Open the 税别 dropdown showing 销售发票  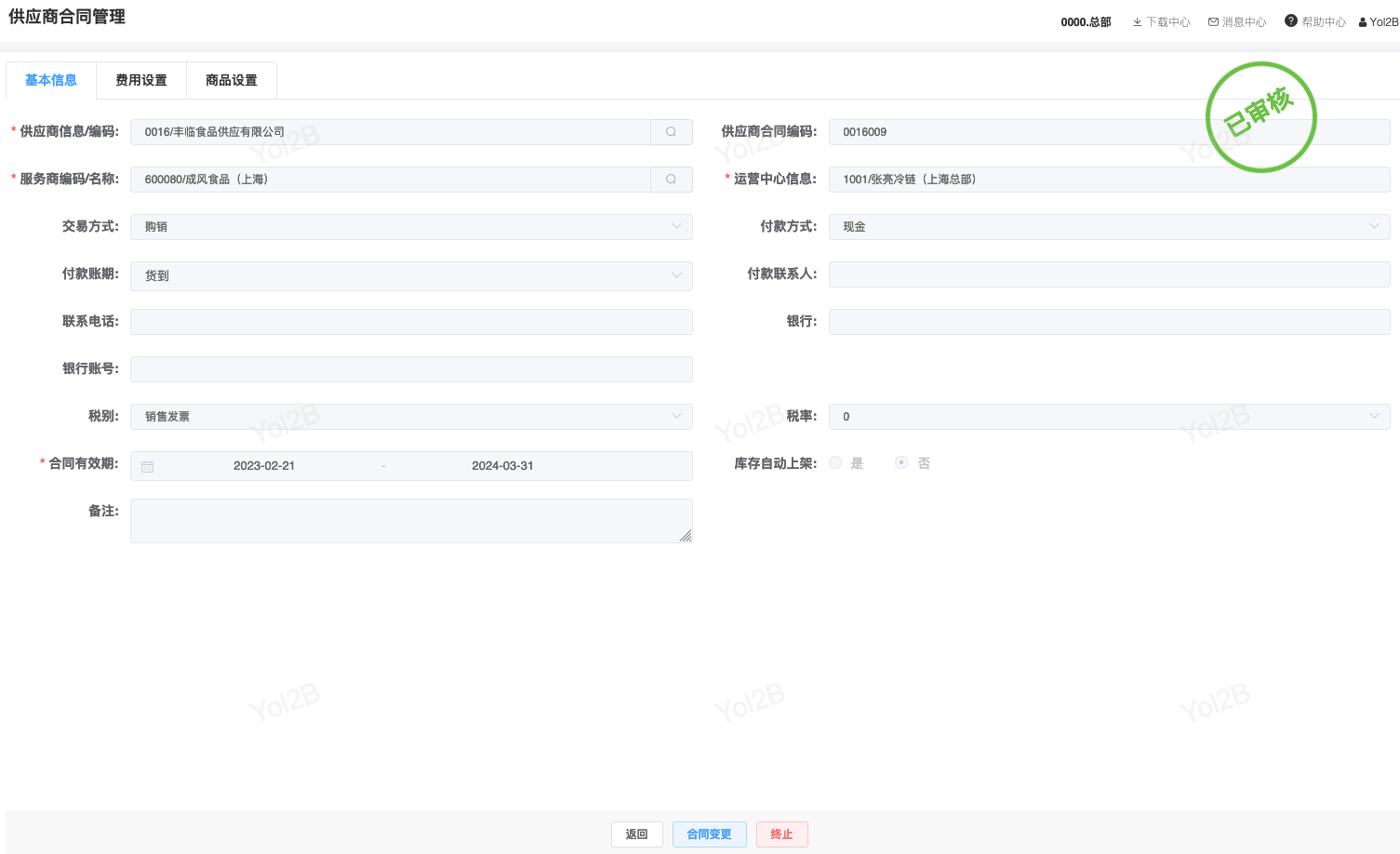411,417
